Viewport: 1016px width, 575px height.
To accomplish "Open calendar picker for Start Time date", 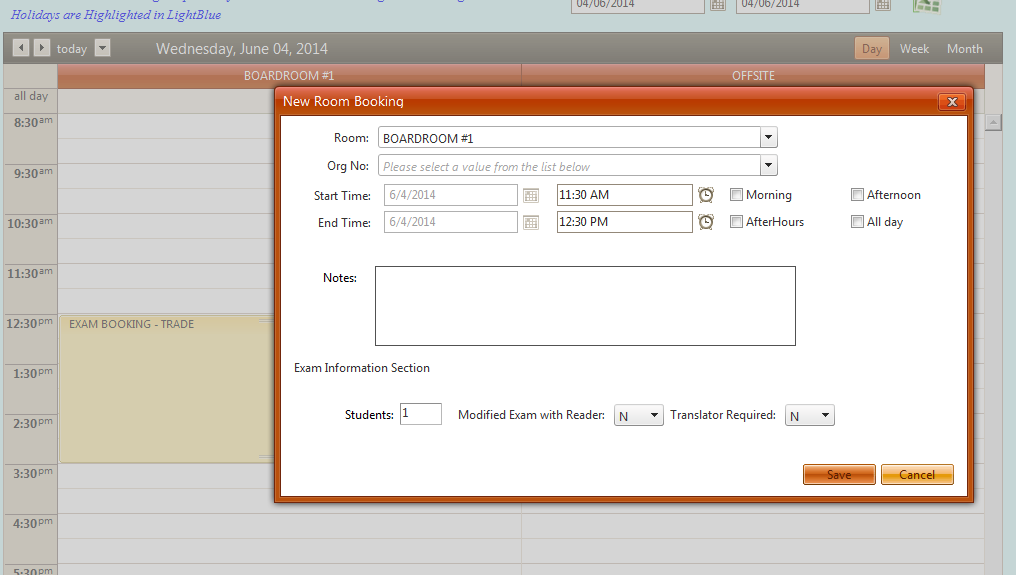I will tap(531, 195).
